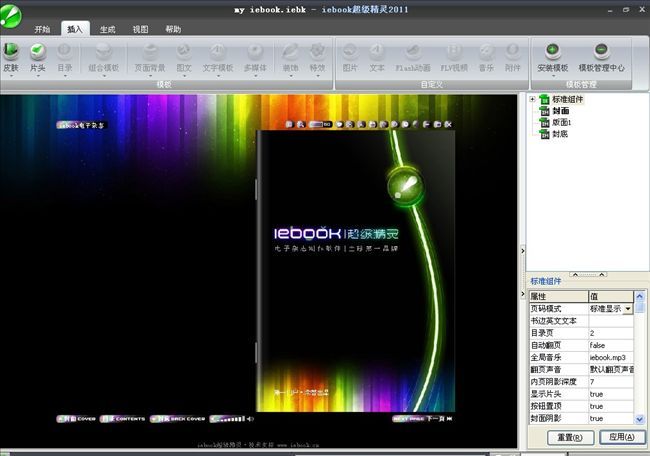Click the 重置(R) reset button

570,437
